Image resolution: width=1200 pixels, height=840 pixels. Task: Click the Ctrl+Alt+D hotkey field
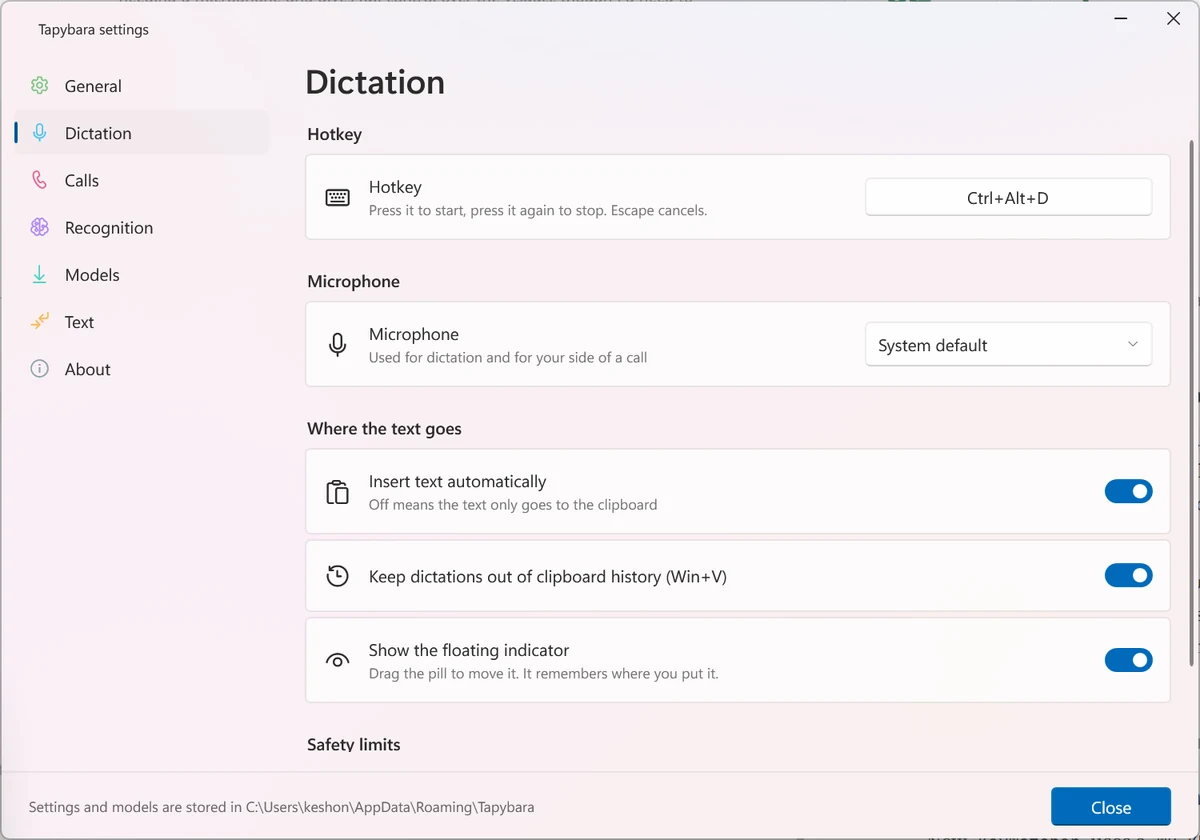pos(1008,197)
